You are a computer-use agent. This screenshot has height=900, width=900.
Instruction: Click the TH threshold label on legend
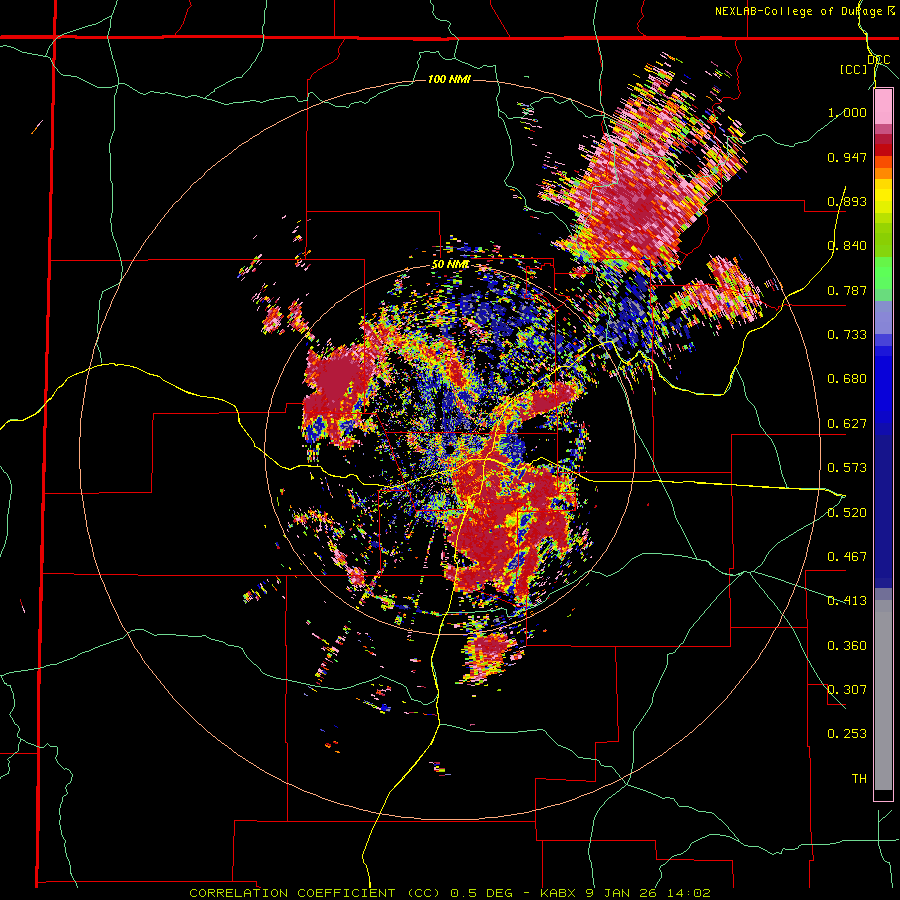click(x=859, y=779)
